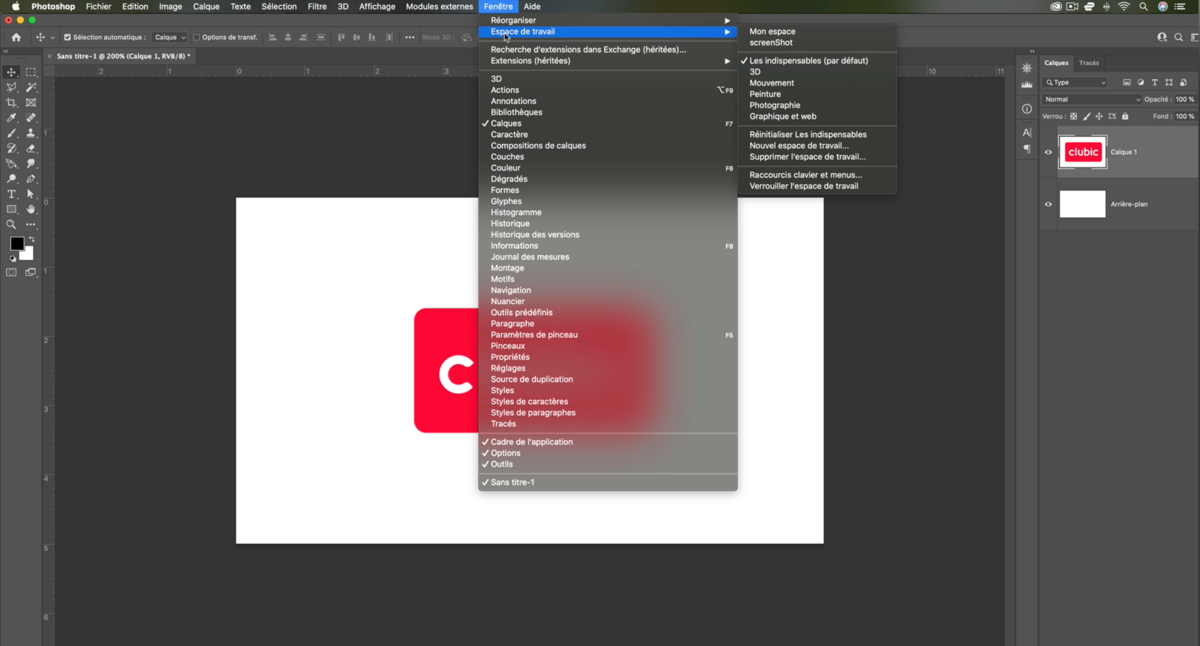The height and width of the screenshot is (646, 1200).
Task: Open the Paragraph panel icon
Action: tap(1027, 149)
